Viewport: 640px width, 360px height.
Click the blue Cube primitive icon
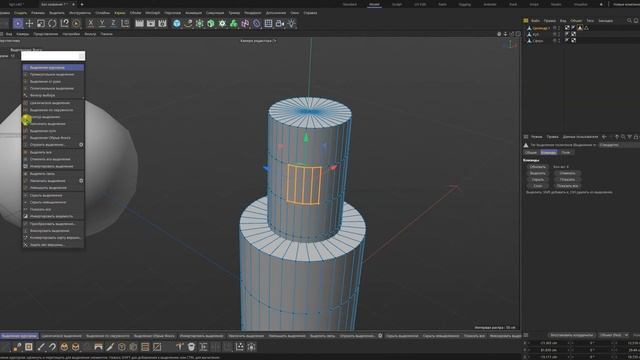(176, 24)
